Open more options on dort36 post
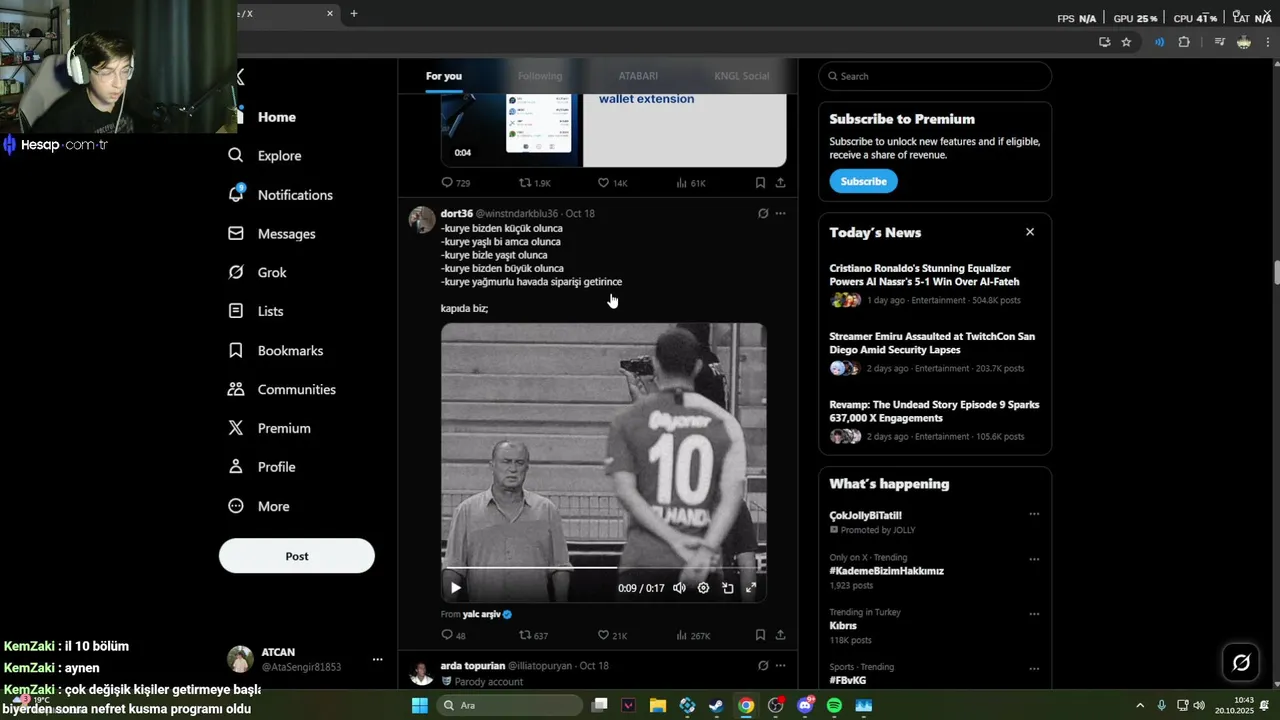 click(x=780, y=213)
